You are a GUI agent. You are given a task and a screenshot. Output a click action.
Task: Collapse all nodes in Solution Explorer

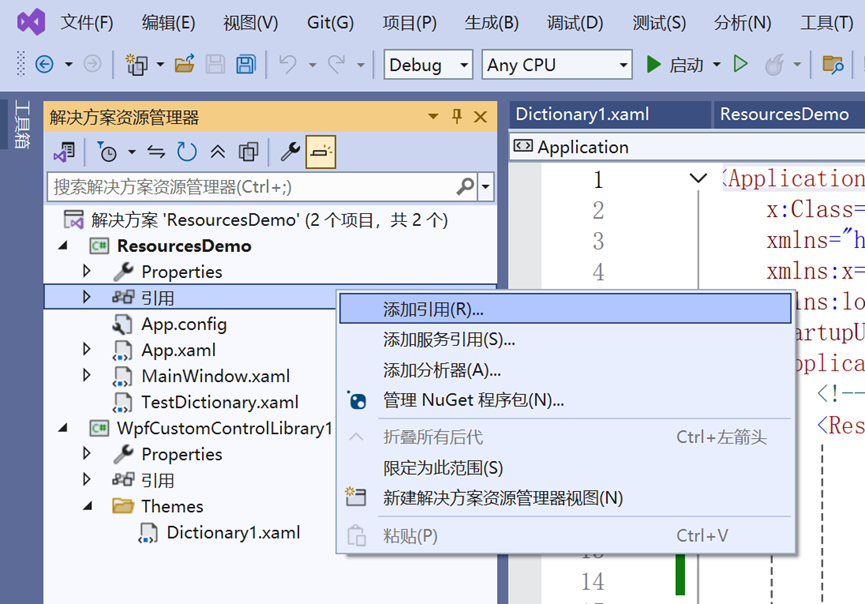[x=217, y=152]
